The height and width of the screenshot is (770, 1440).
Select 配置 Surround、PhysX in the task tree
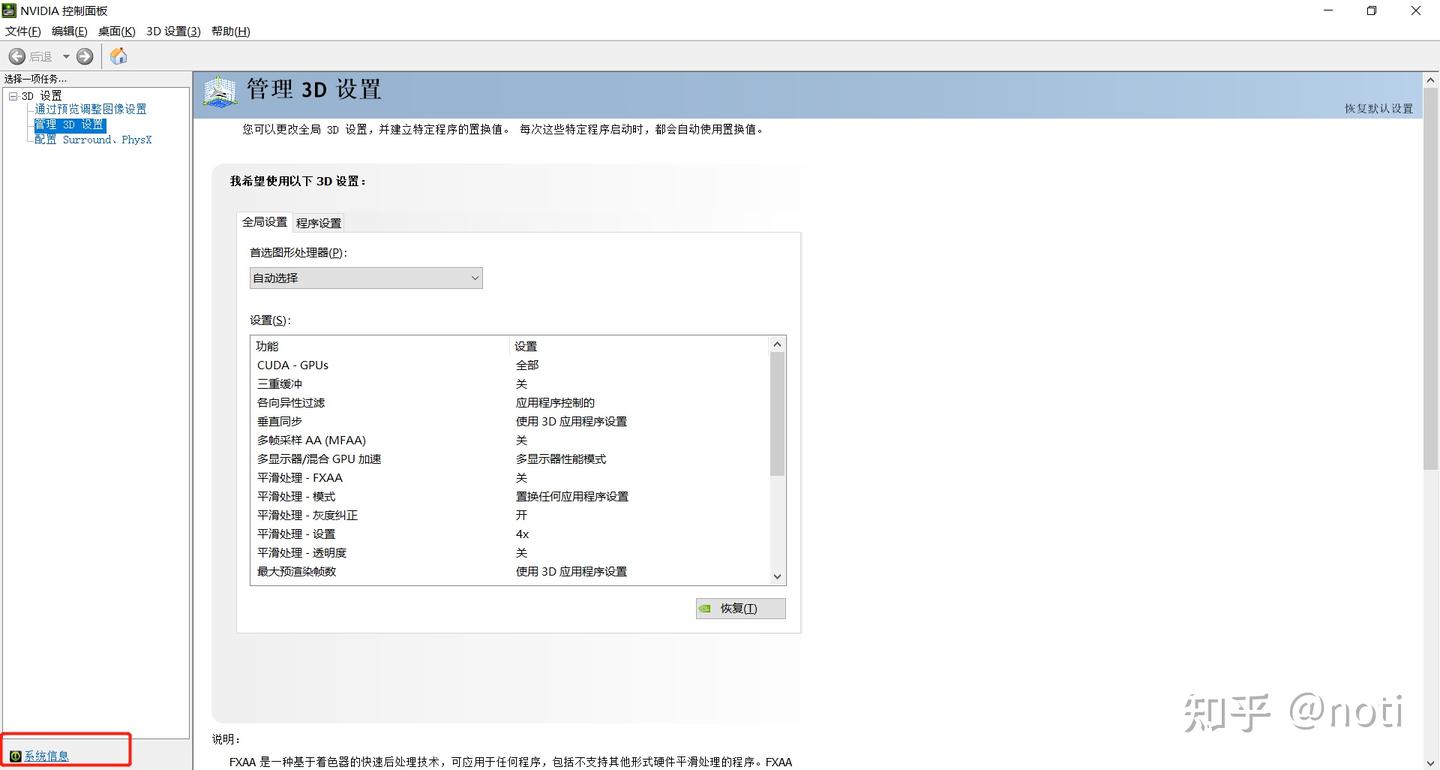93,140
